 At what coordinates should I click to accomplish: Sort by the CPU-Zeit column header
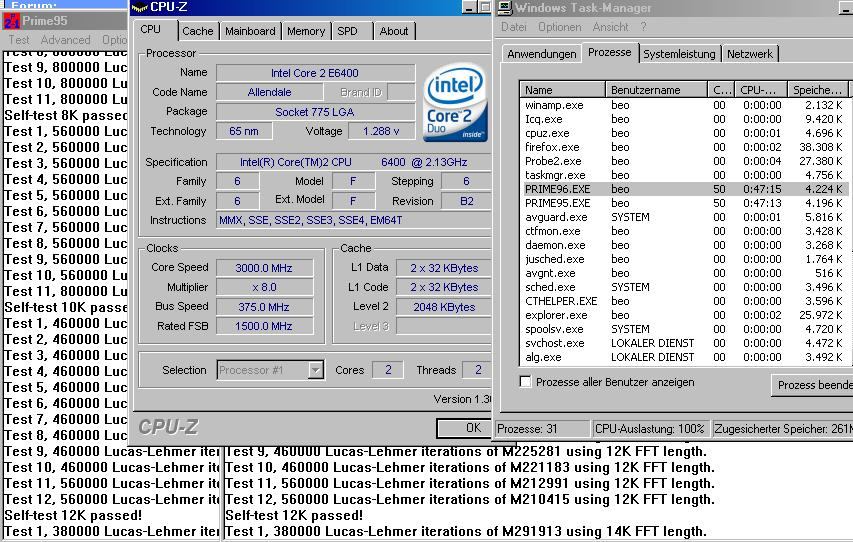tap(762, 90)
